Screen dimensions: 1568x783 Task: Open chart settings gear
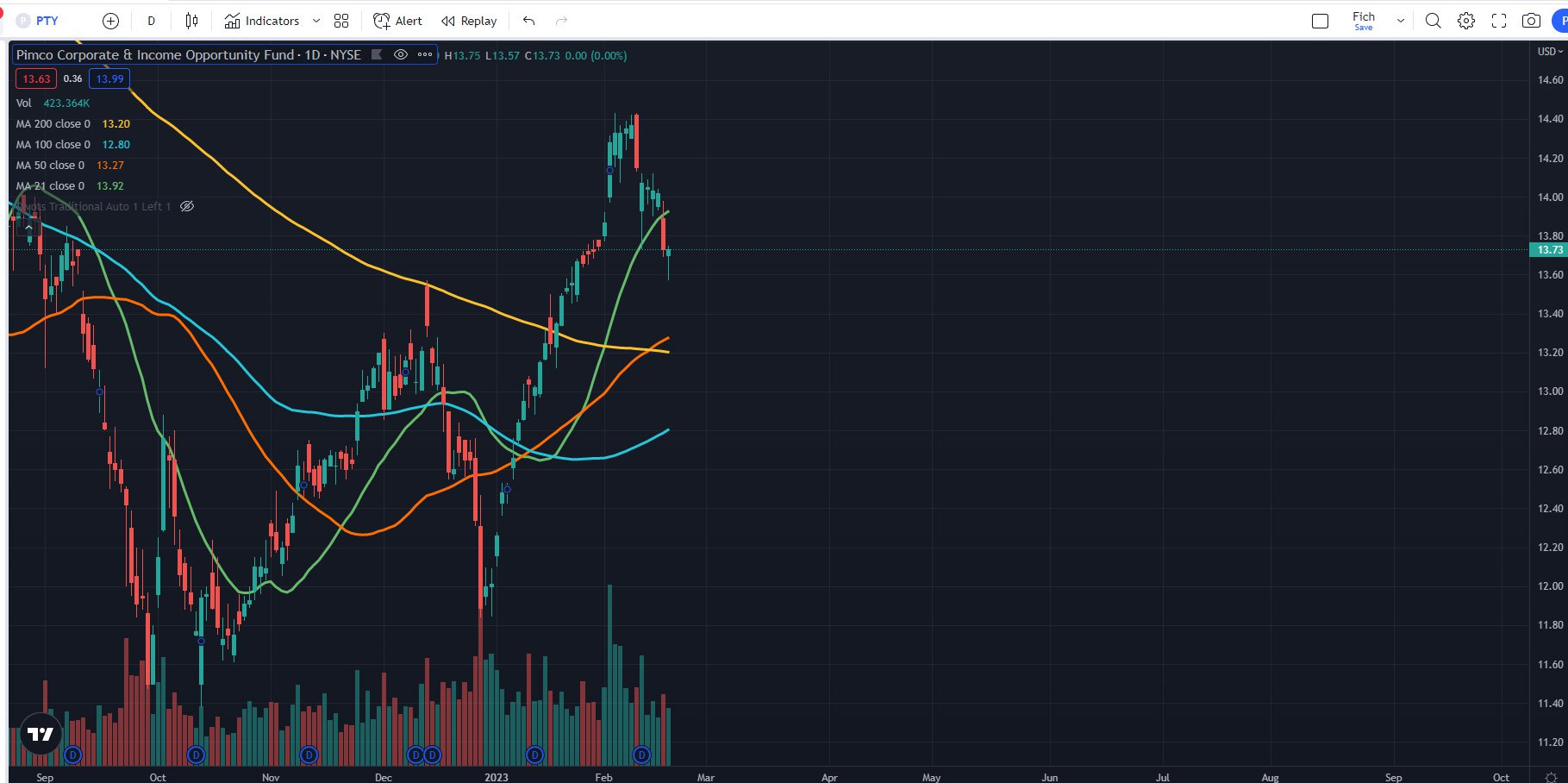pos(1465,21)
